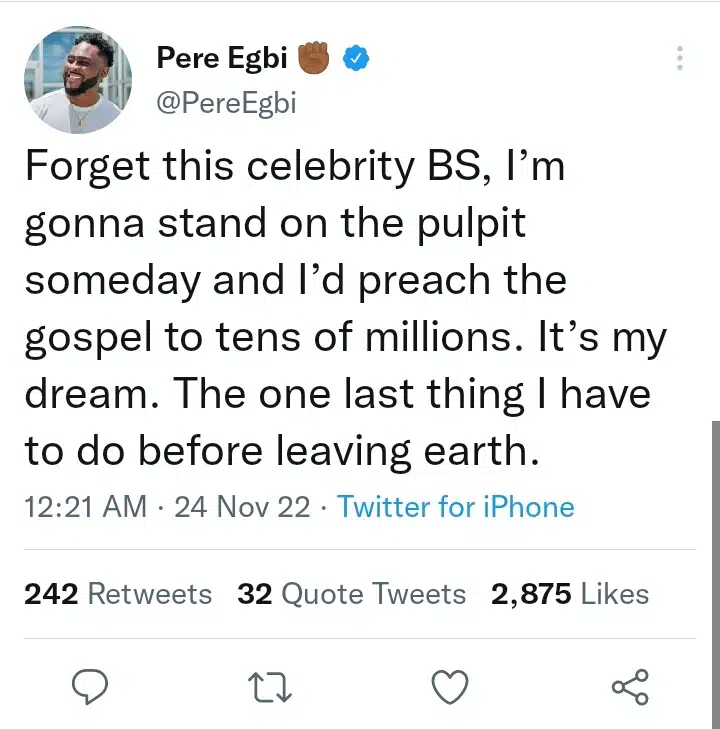
Task: Open the Pere Egbi display name
Action: pyautogui.click(x=222, y=59)
